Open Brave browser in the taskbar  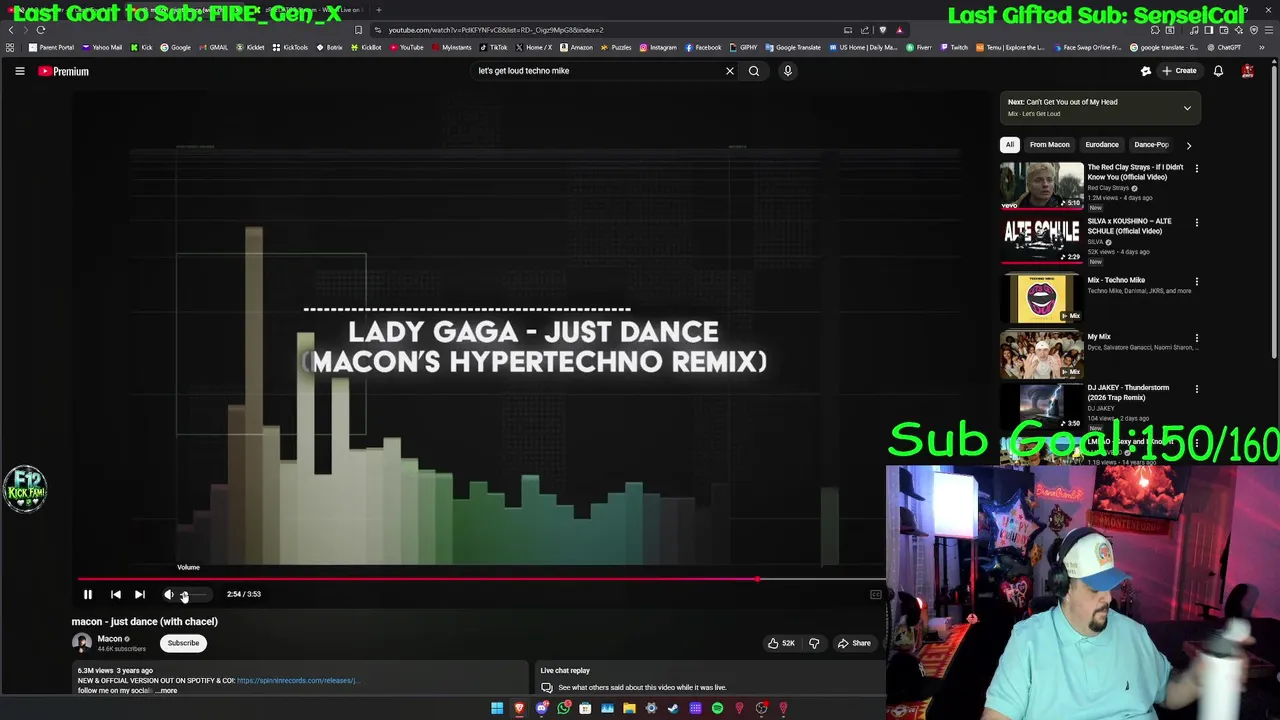click(x=519, y=708)
